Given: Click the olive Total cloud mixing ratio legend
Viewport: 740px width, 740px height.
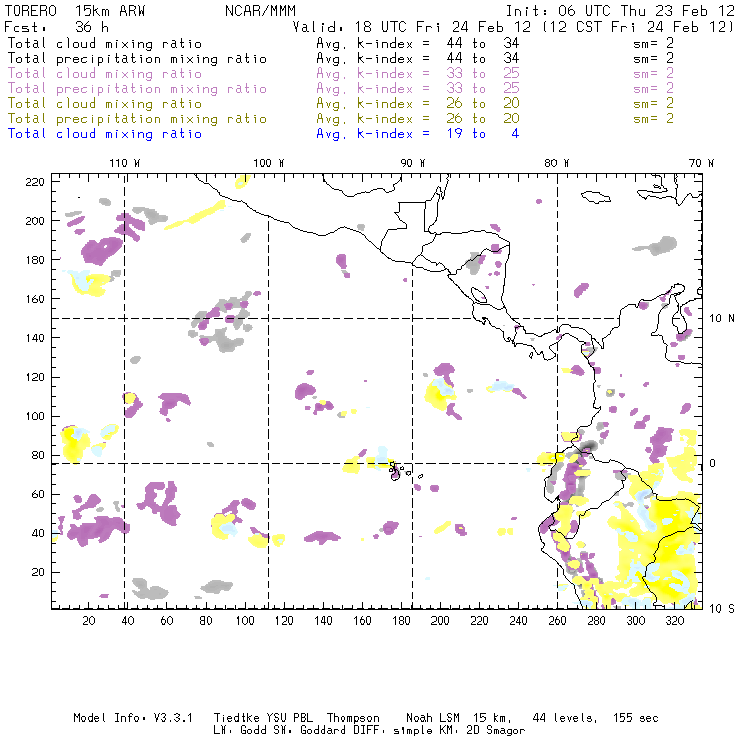Looking at the screenshot, I should tap(105, 103).
